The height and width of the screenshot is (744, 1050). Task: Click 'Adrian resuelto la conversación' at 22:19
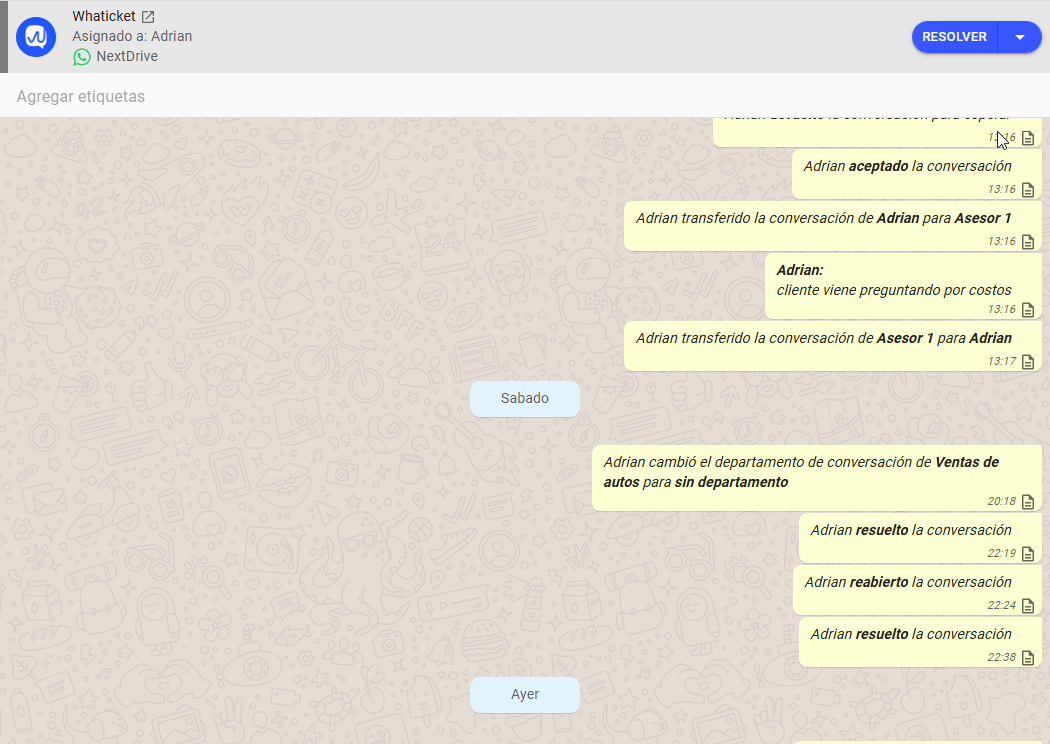pyautogui.click(x=920, y=538)
